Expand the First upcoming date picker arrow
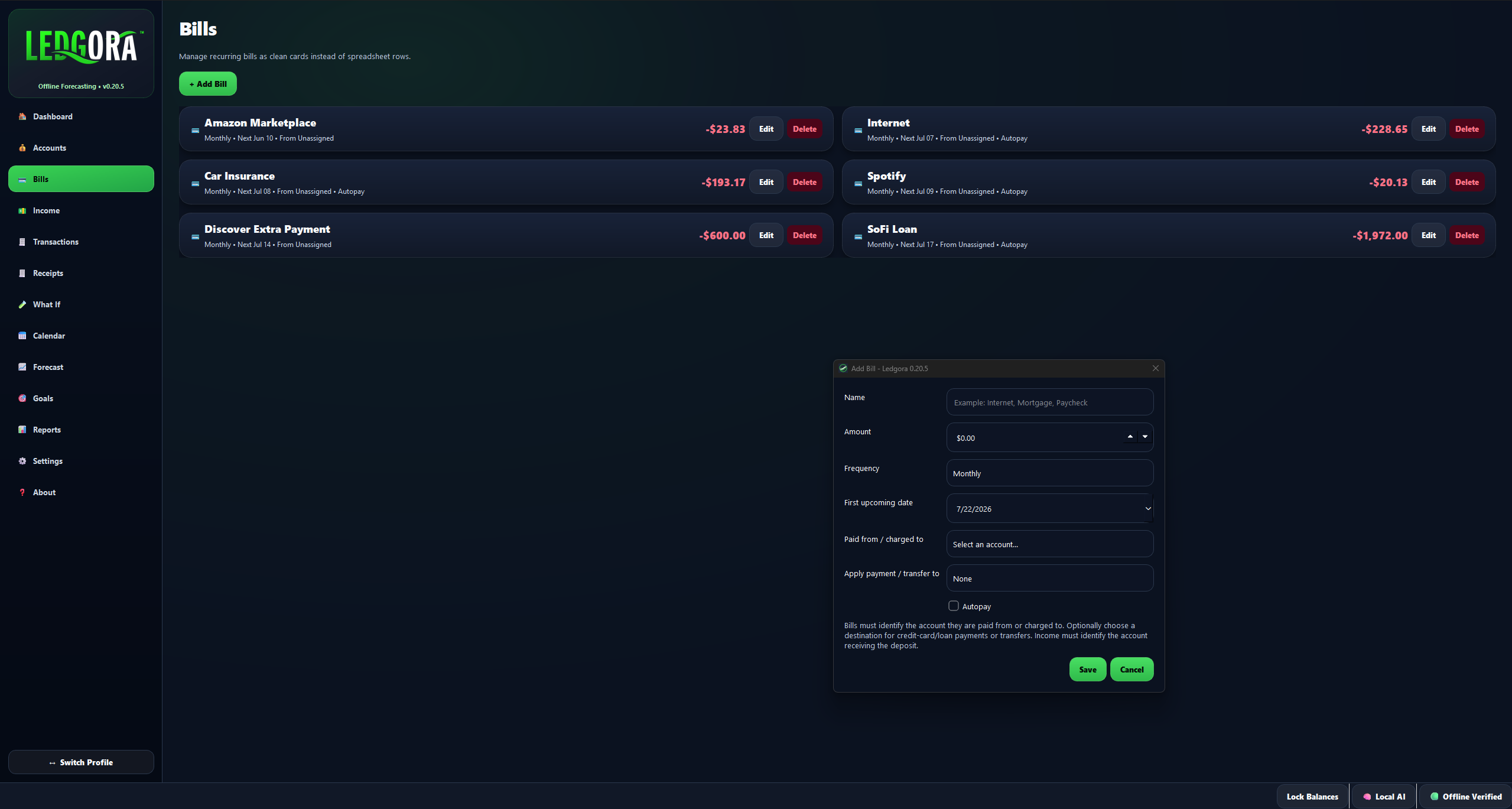The height and width of the screenshot is (809, 1512). point(1147,508)
